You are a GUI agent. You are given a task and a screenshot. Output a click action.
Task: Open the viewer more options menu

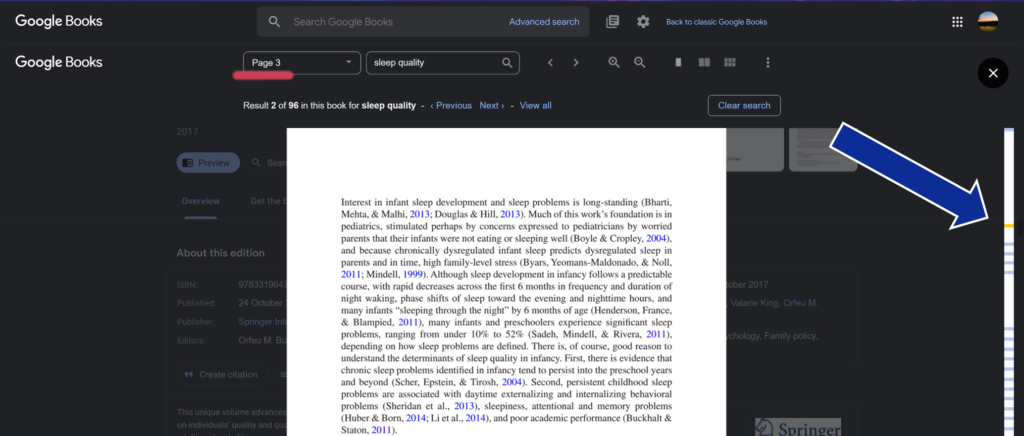click(x=768, y=63)
